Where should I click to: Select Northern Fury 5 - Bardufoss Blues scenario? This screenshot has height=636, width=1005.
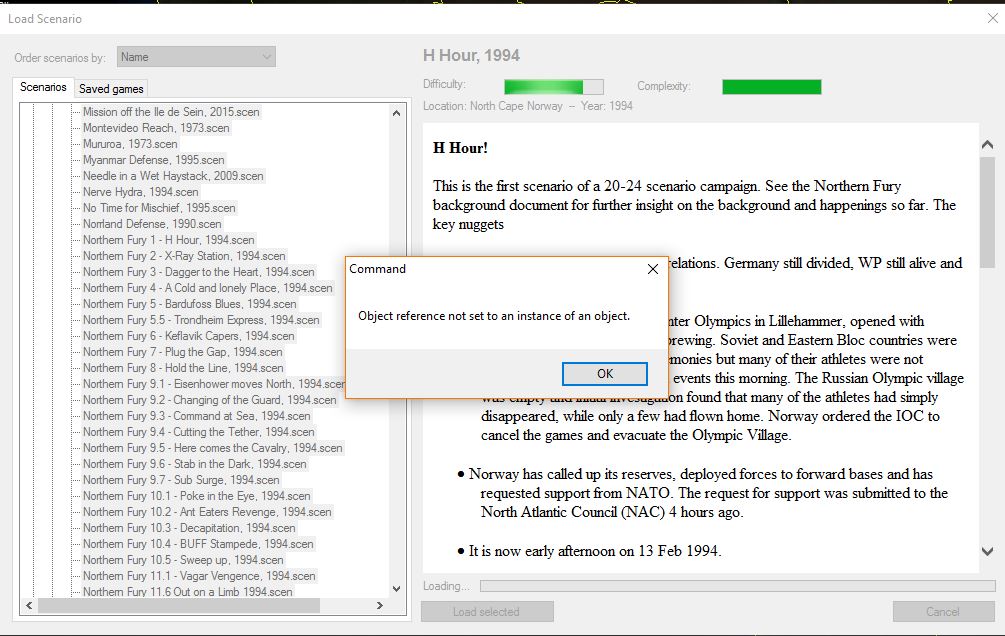tap(190, 304)
